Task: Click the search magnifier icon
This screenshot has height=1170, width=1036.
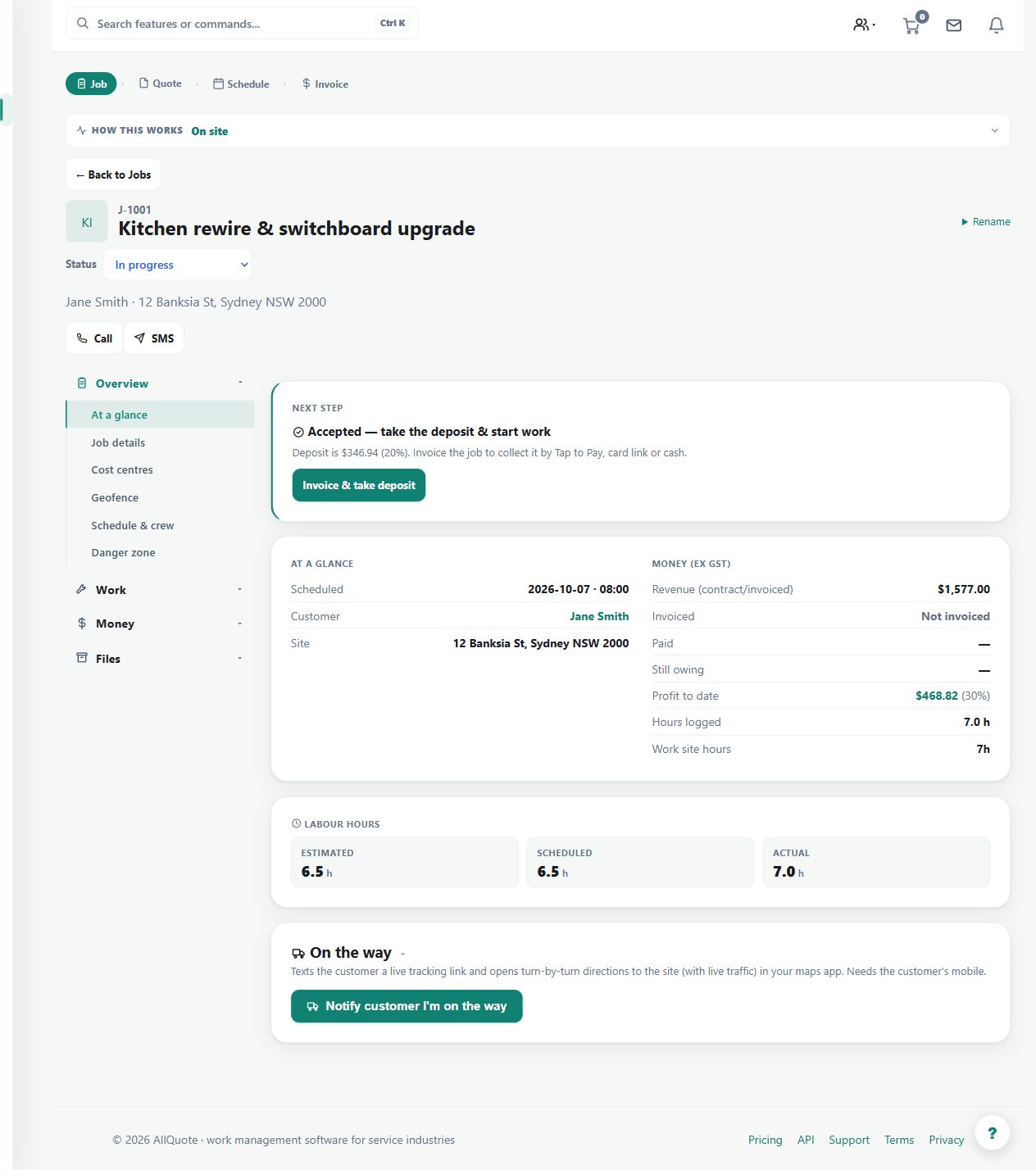Action: click(x=83, y=23)
